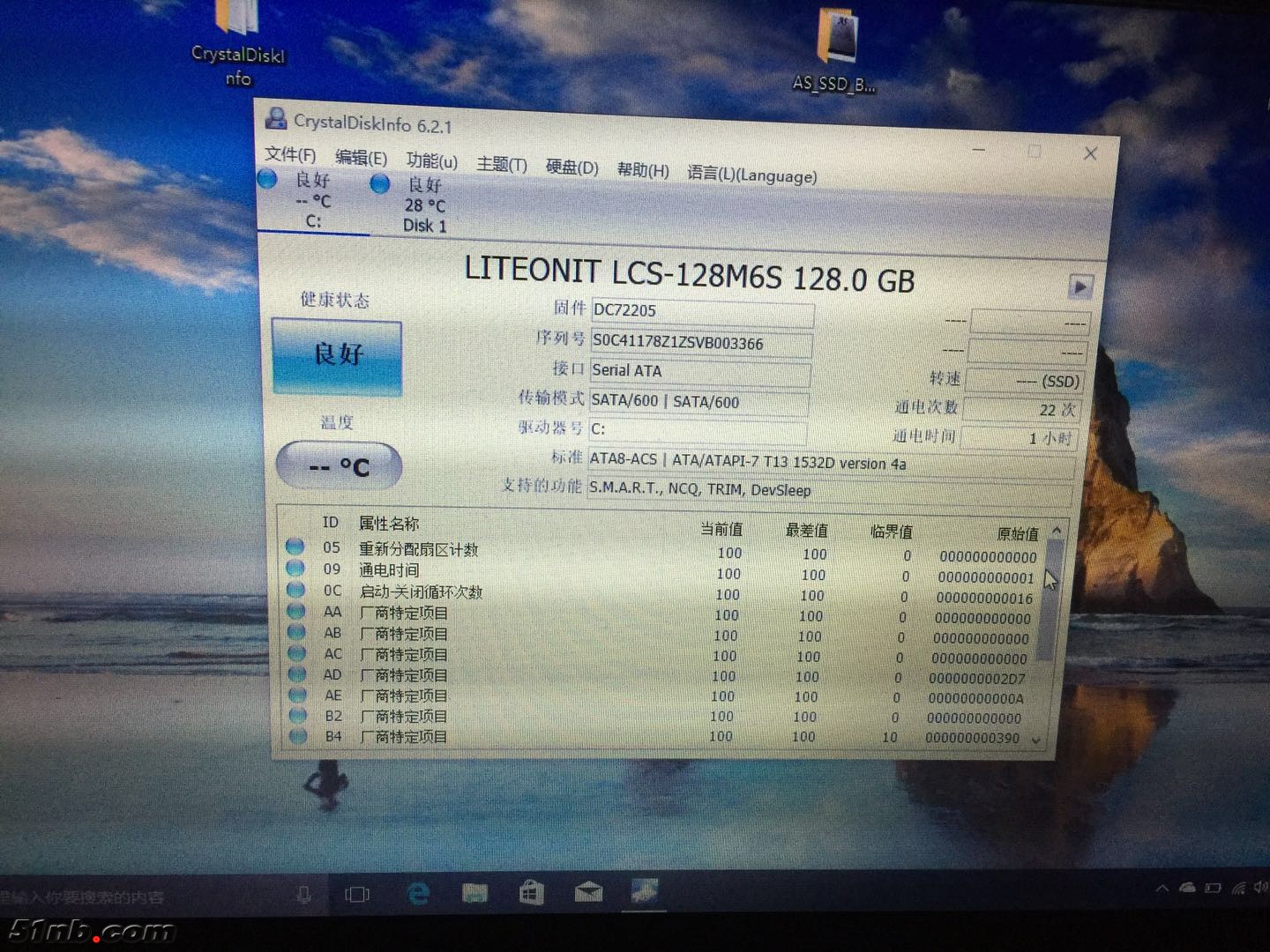Click the scroll-up arrow of the attribute list
This screenshot has height=952, width=1270.
(1057, 532)
